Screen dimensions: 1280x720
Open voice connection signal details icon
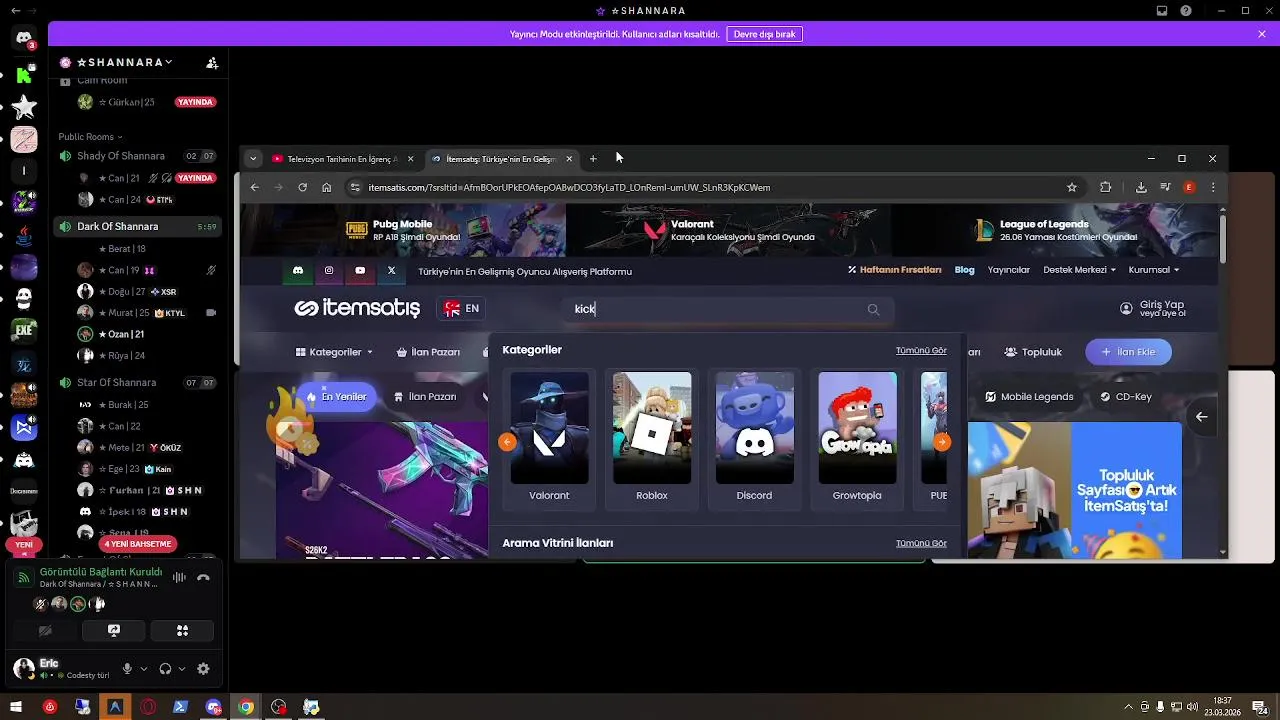click(x=24, y=577)
